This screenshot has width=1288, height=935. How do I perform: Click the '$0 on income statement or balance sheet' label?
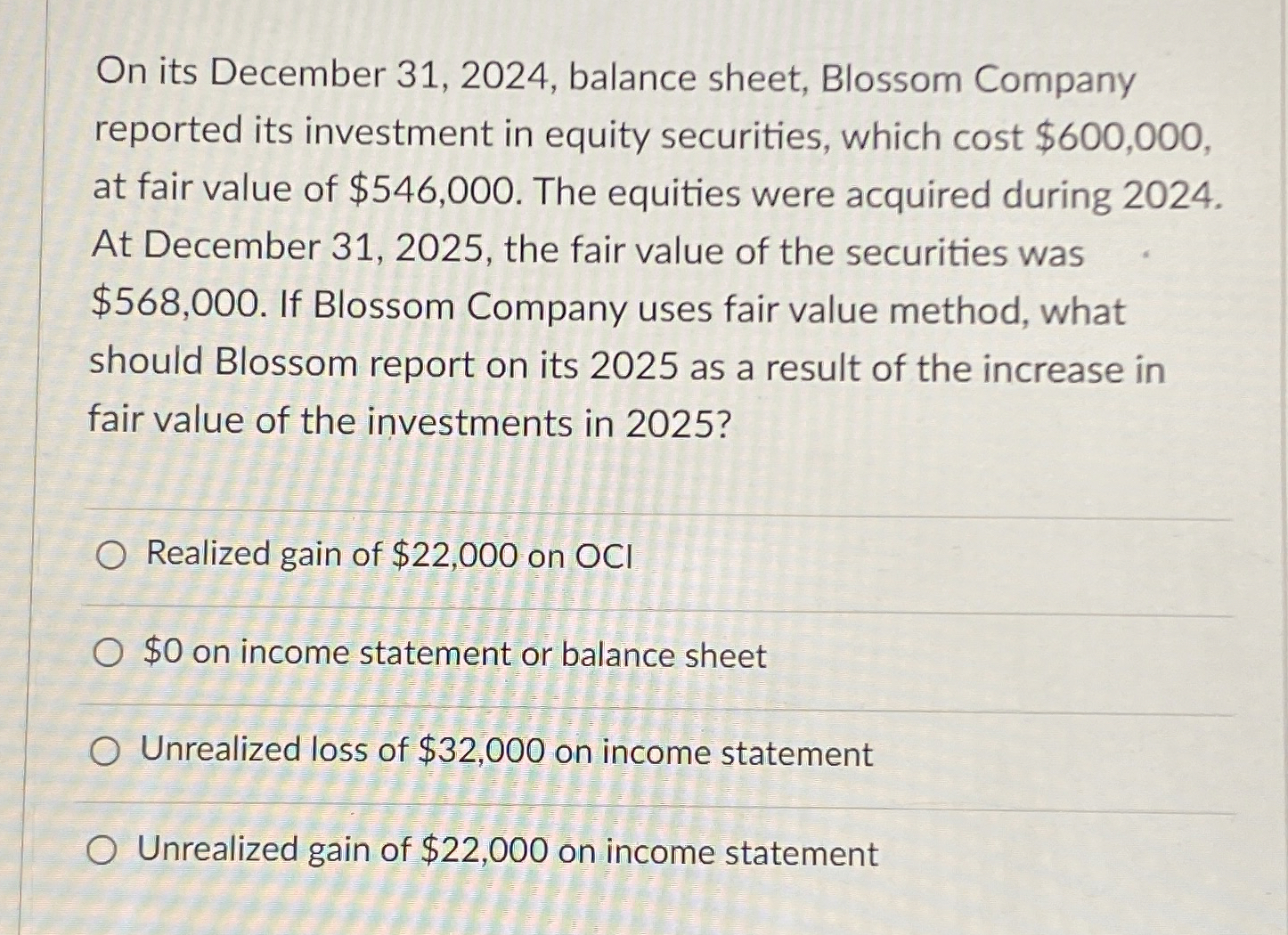[x=454, y=654]
